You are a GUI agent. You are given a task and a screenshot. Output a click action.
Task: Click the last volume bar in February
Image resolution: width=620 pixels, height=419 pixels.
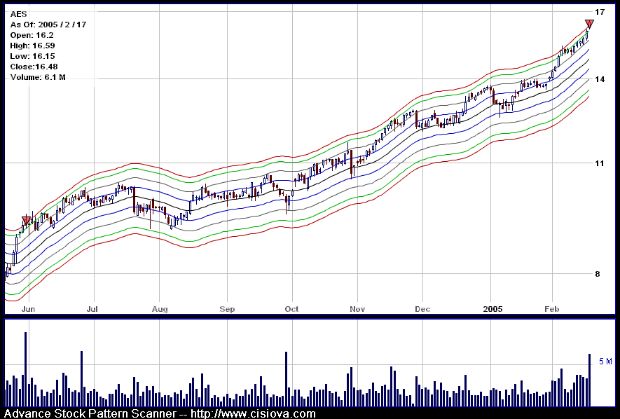click(590, 380)
